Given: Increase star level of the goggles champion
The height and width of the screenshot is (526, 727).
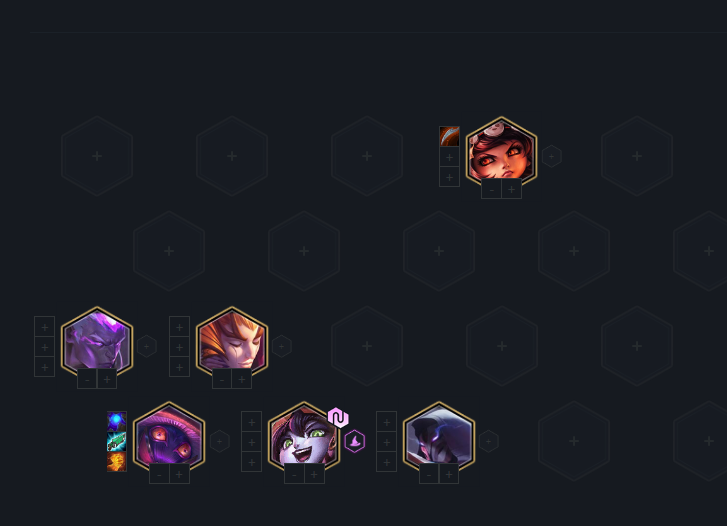Looking at the screenshot, I should coord(511,189).
